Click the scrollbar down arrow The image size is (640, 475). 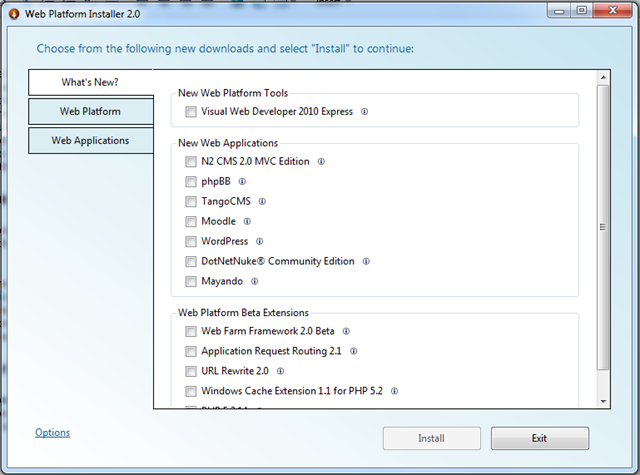pos(603,402)
